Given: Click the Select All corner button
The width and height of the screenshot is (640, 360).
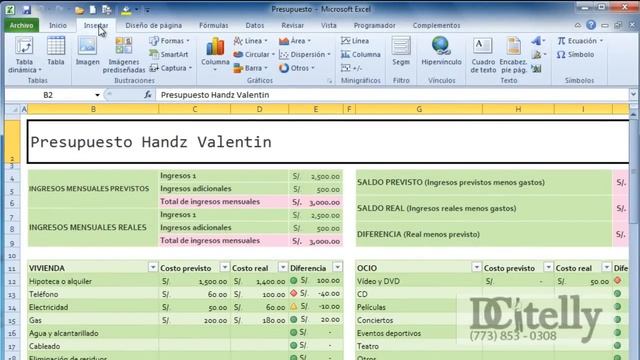Looking at the screenshot, I should [x=12, y=109].
